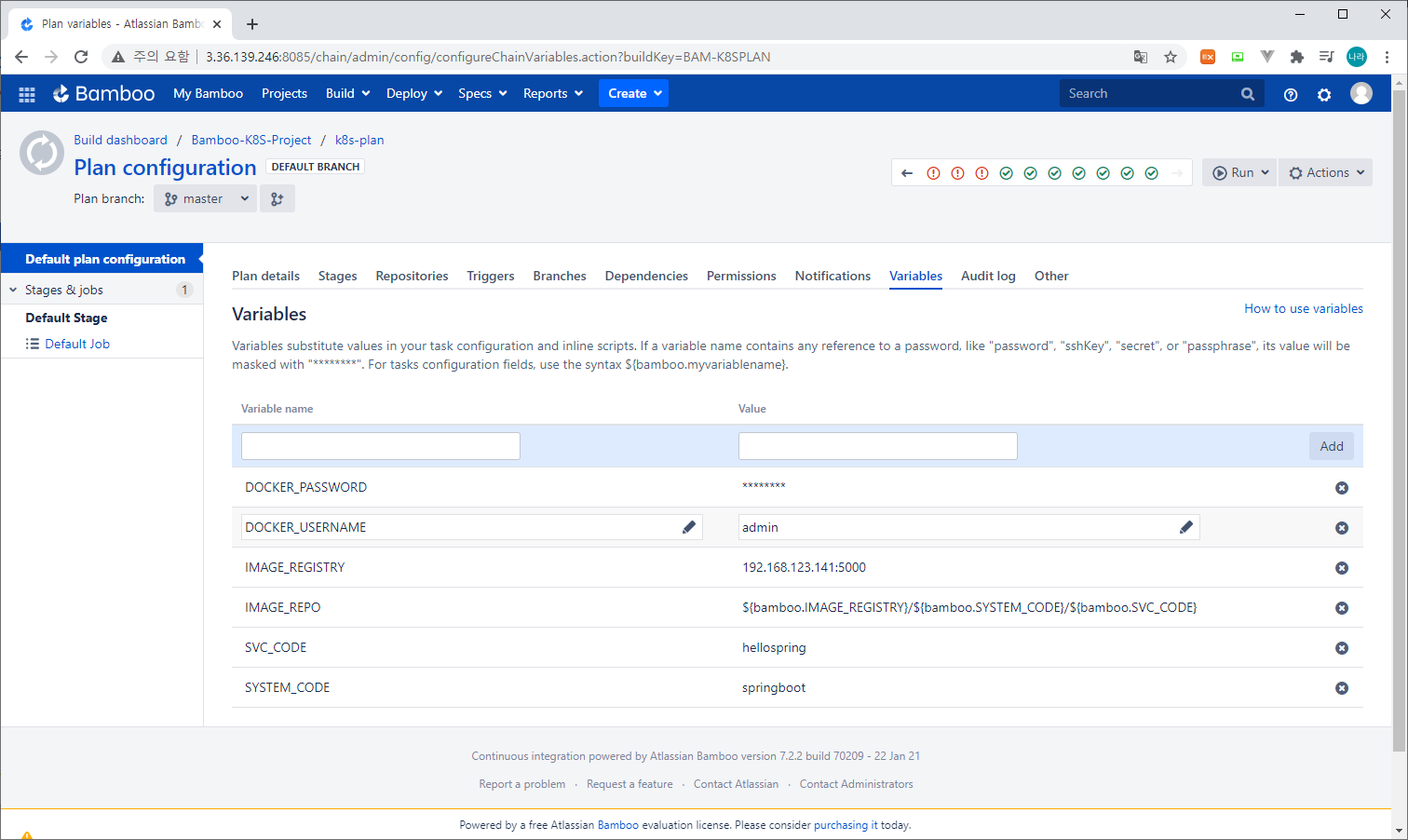Open the Chrome menu three dots
Viewport: 1408px width, 840px height.
[1387, 57]
